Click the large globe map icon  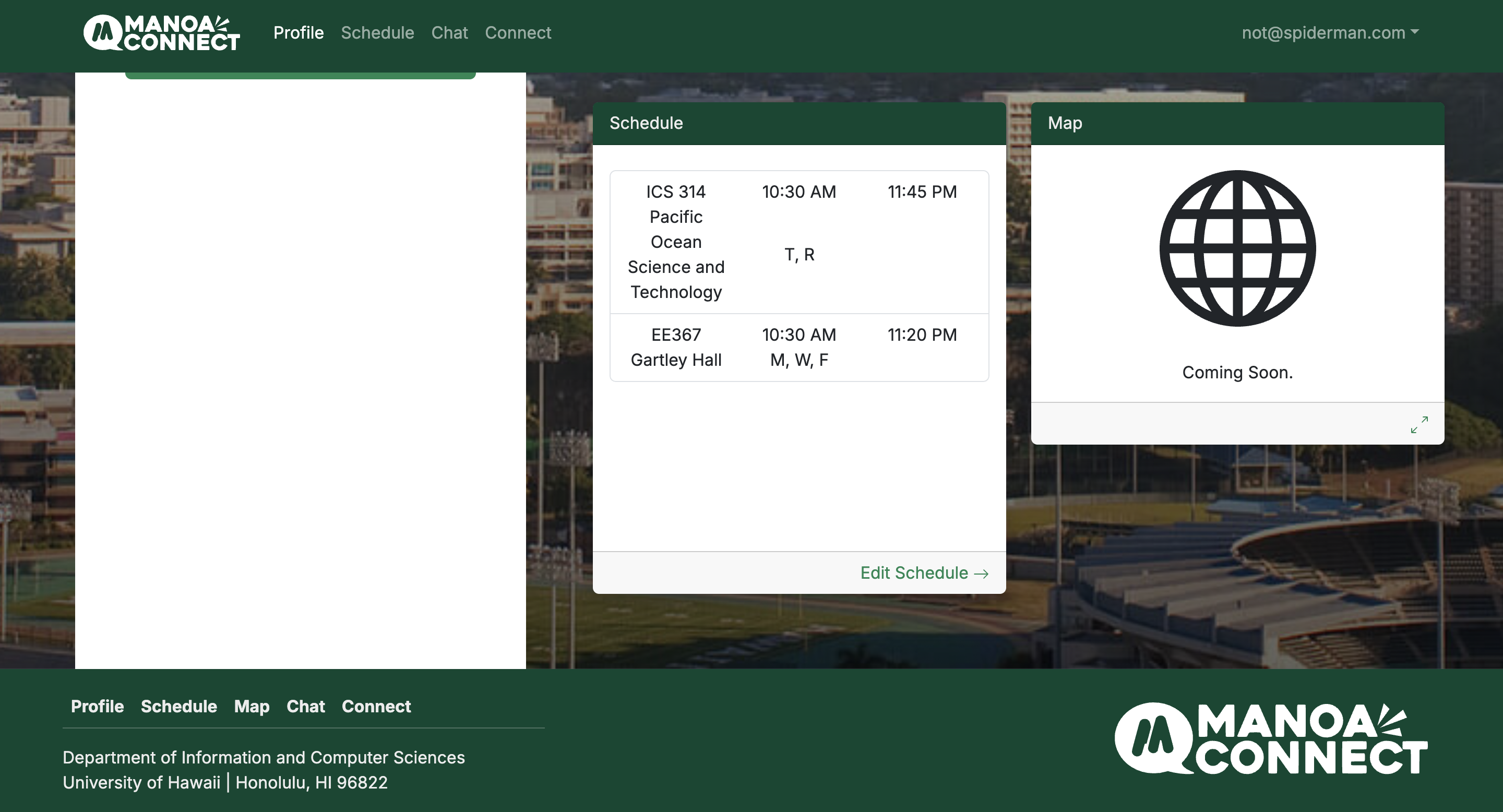(1237, 248)
